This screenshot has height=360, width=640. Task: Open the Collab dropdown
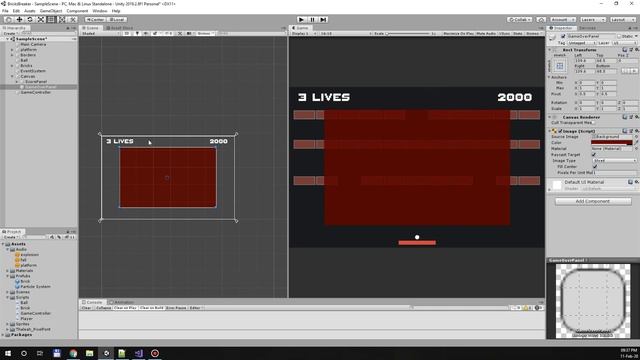point(520,20)
